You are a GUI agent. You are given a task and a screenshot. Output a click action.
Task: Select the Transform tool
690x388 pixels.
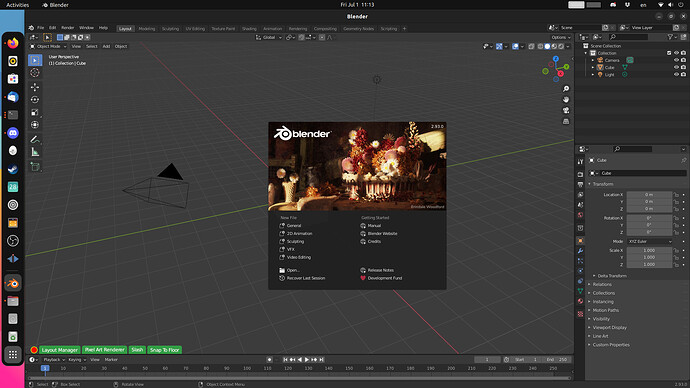[x=35, y=125]
